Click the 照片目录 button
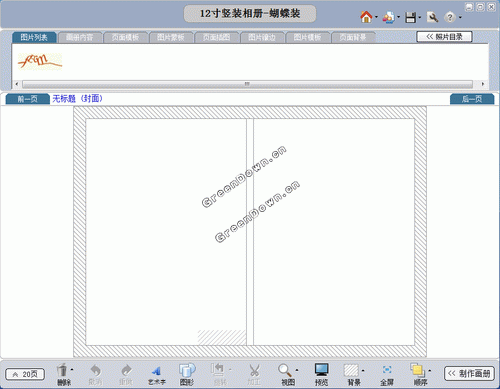This screenshot has width=500, height=389. (x=444, y=37)
